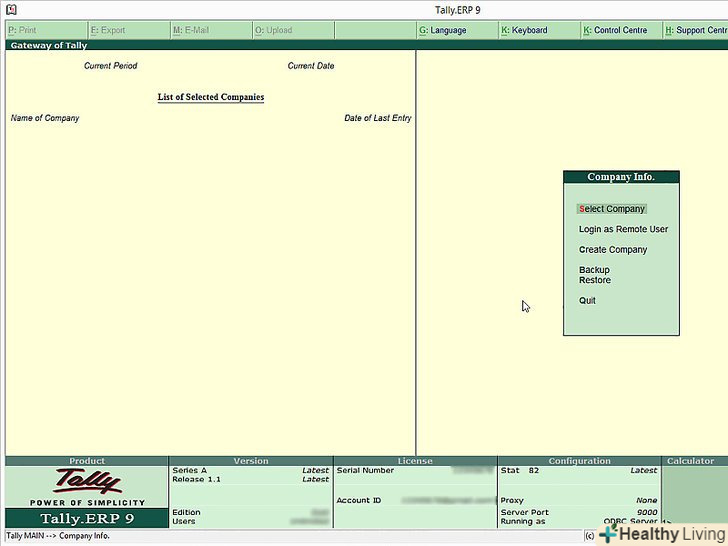Click the Tally.ERP 9 product banner
The height and width of the screenshot is (546, 728).
pyautogui.click(x=87, y=518)
